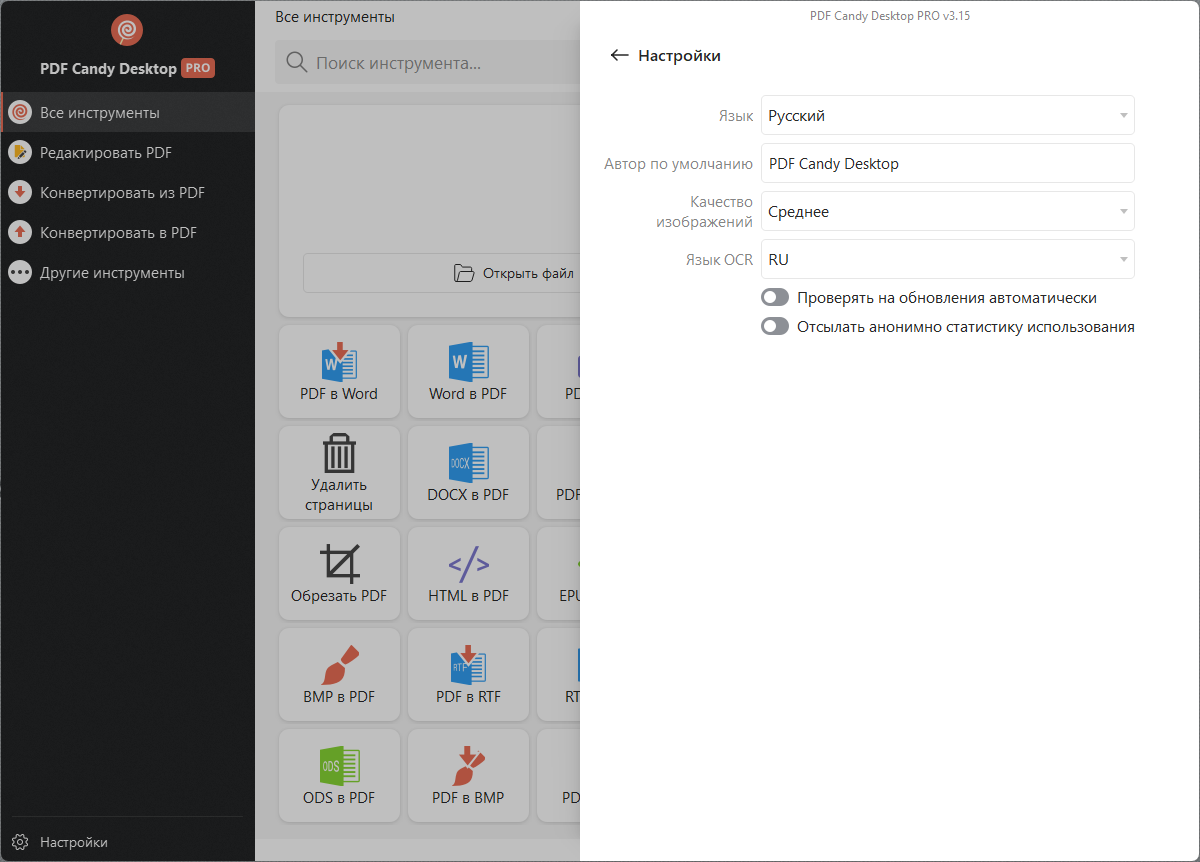Click the Язык label
Screen dimensions: 1200x862
[x=736, y=116]
